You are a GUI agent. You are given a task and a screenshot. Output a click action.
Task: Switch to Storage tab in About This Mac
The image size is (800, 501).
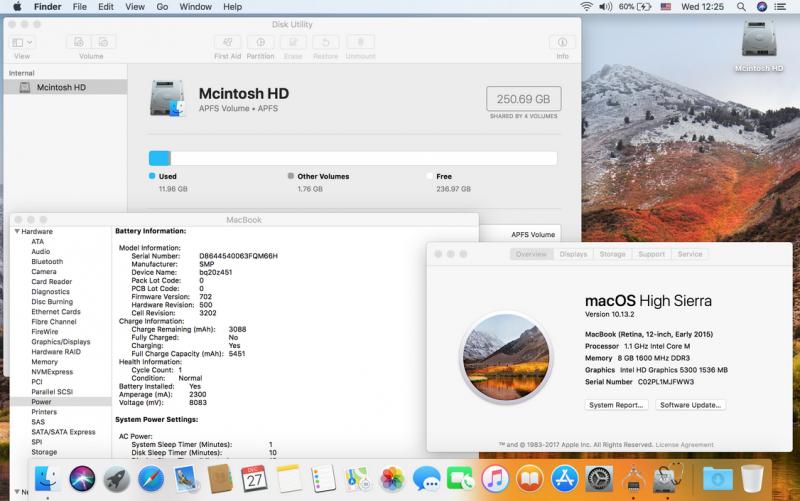click(x=612, y=254)
